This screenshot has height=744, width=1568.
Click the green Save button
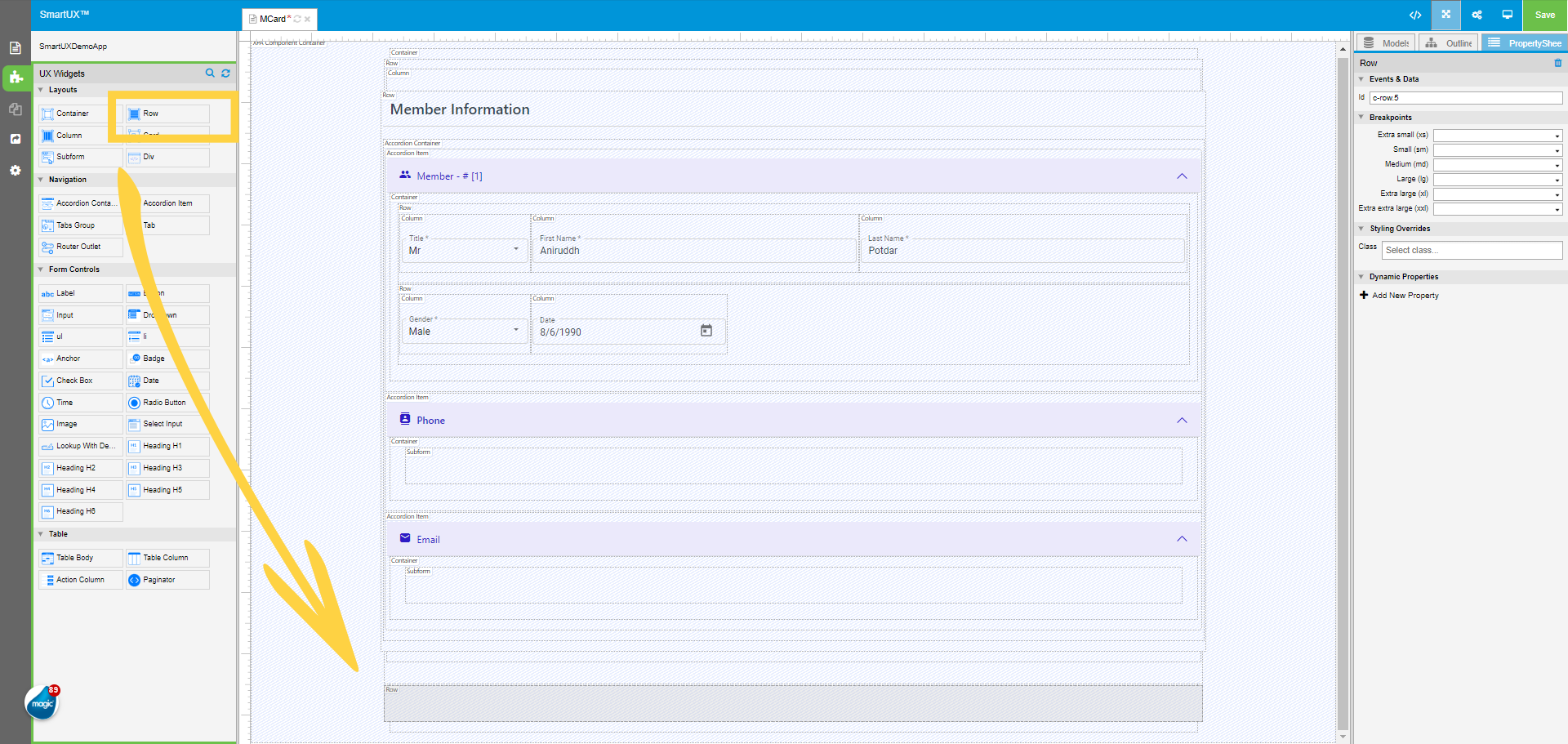tap(1544, 15)
